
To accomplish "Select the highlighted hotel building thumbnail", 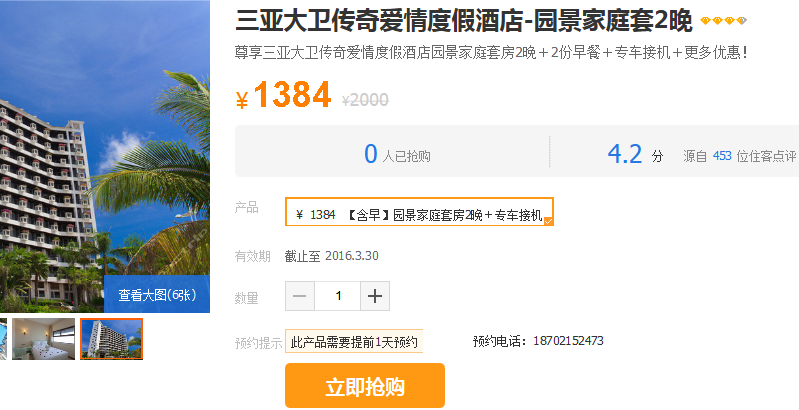I will [112, 339].
